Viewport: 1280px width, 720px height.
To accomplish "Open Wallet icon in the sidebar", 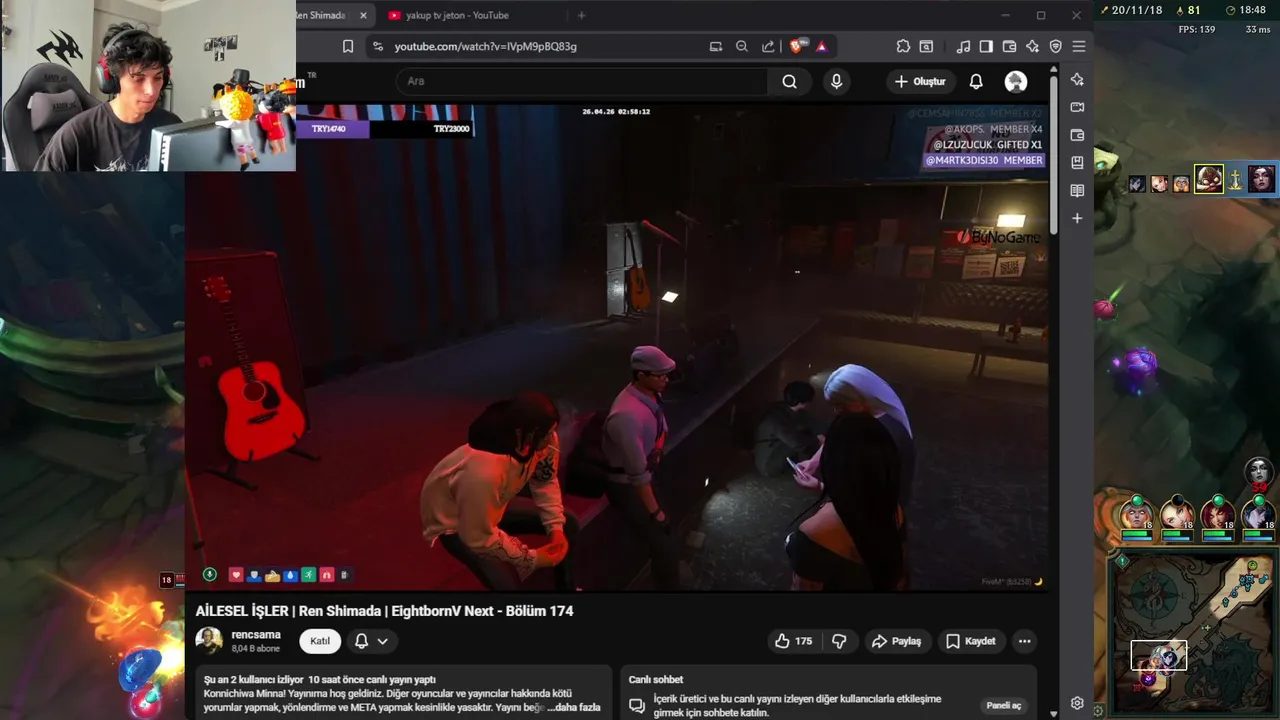I will (1077, 135).
